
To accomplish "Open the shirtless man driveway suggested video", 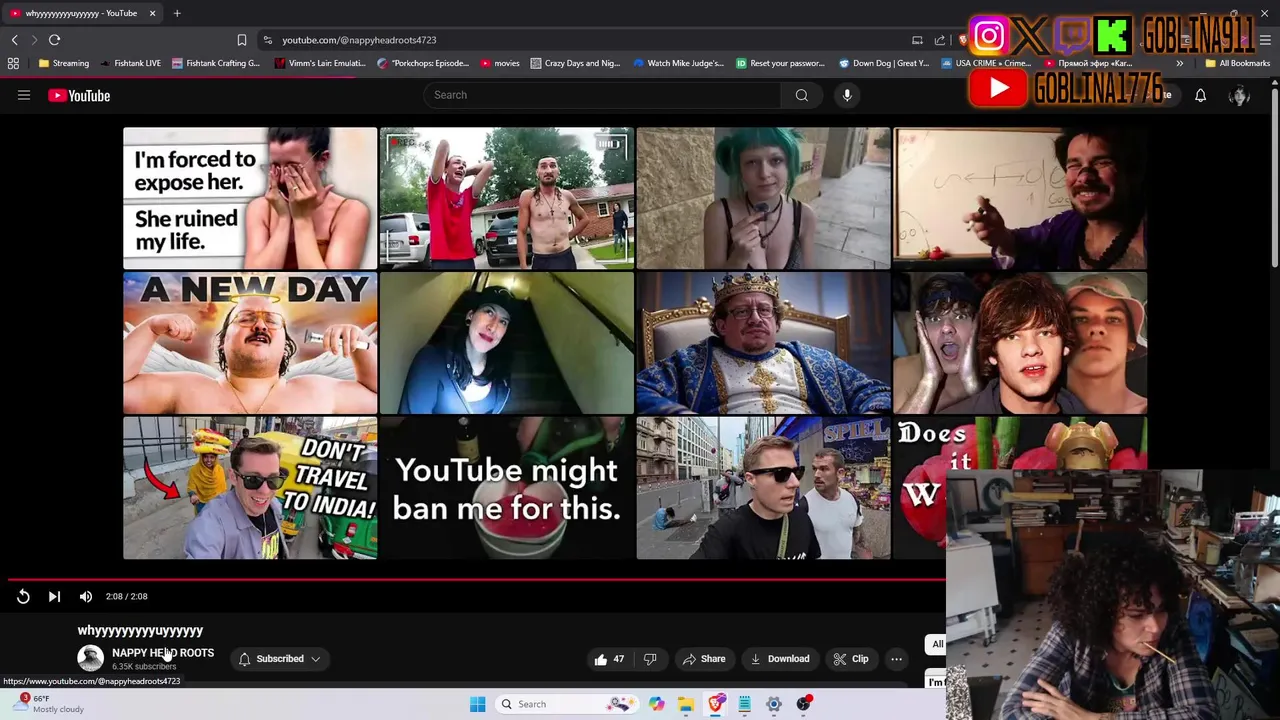I will (x=507, y=198).
